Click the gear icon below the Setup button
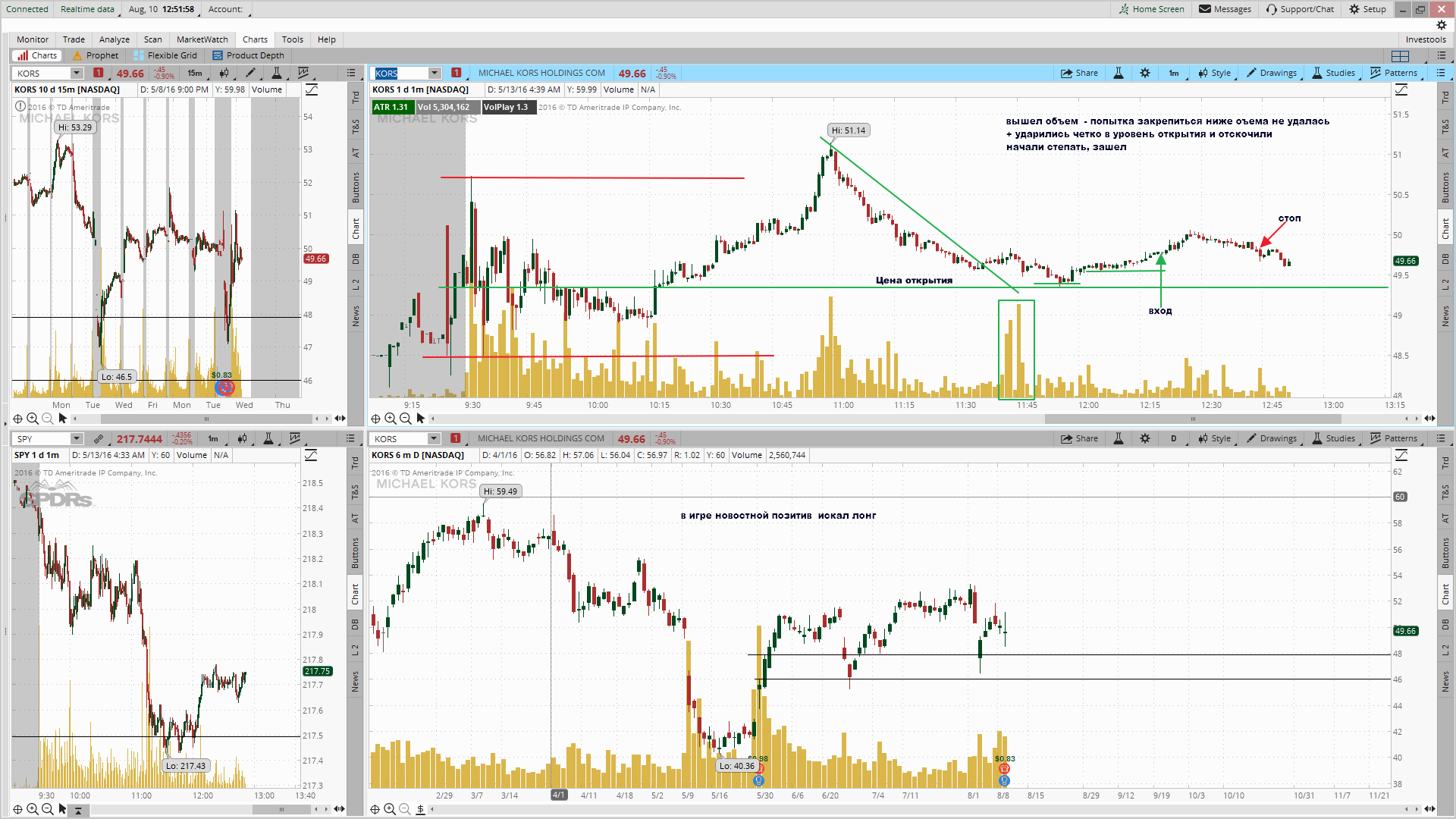Screen dimensions: 1456x819 [x=1442, y=25]
